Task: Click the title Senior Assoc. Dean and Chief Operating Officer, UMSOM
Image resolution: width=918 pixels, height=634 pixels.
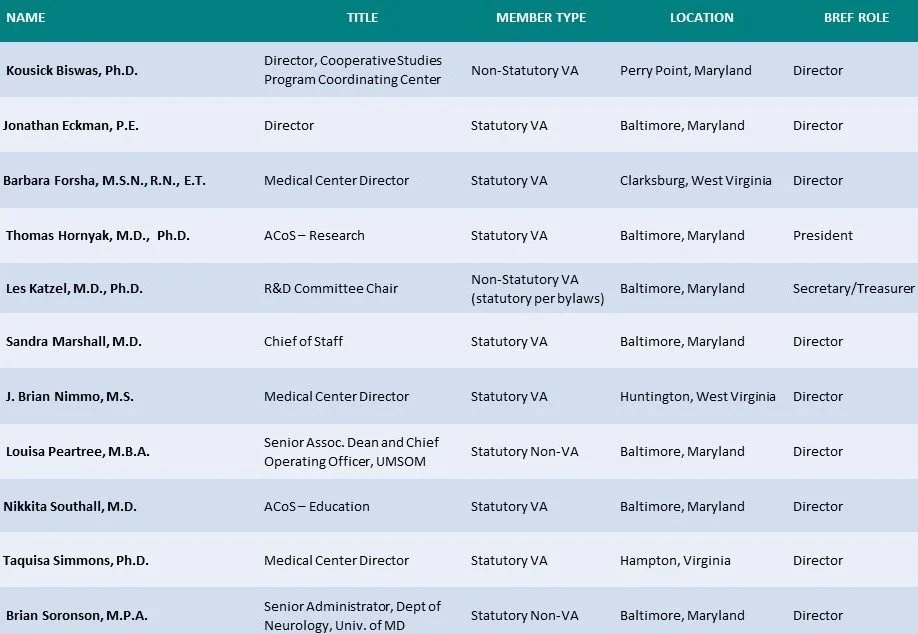Action: pyautogui.click(x=351, y=451)
